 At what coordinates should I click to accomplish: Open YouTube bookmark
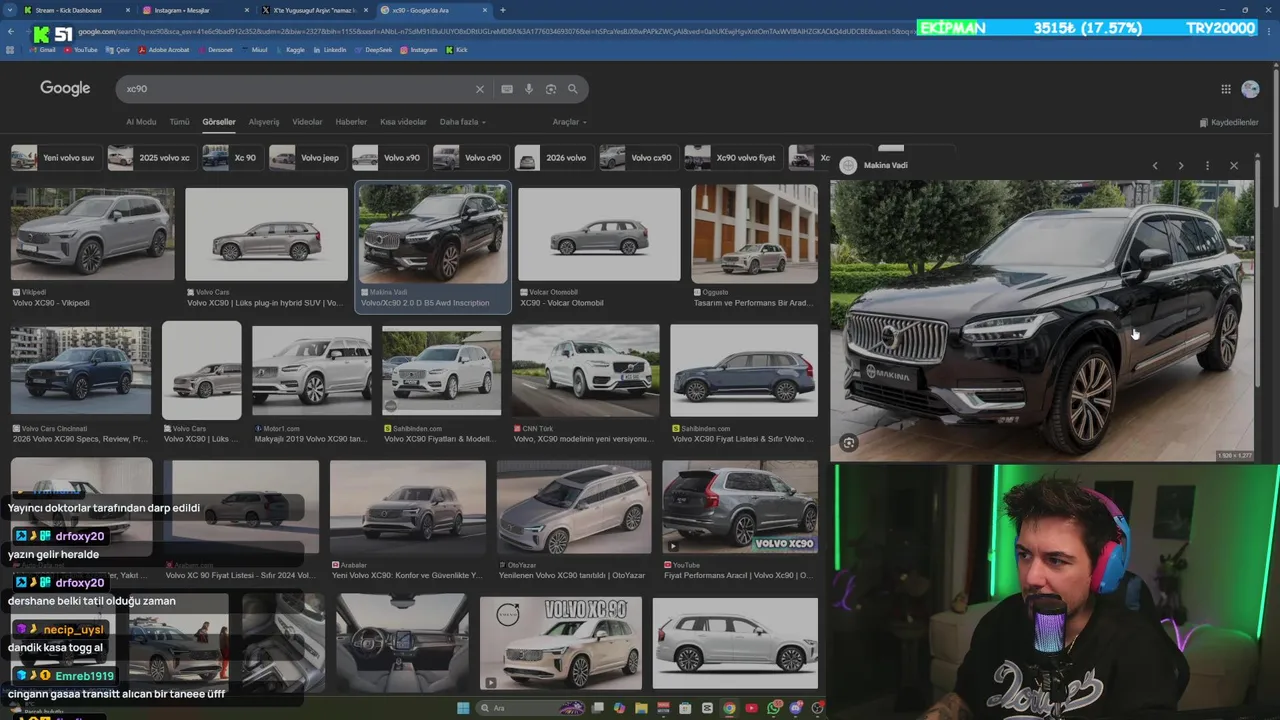pos(81,50)
